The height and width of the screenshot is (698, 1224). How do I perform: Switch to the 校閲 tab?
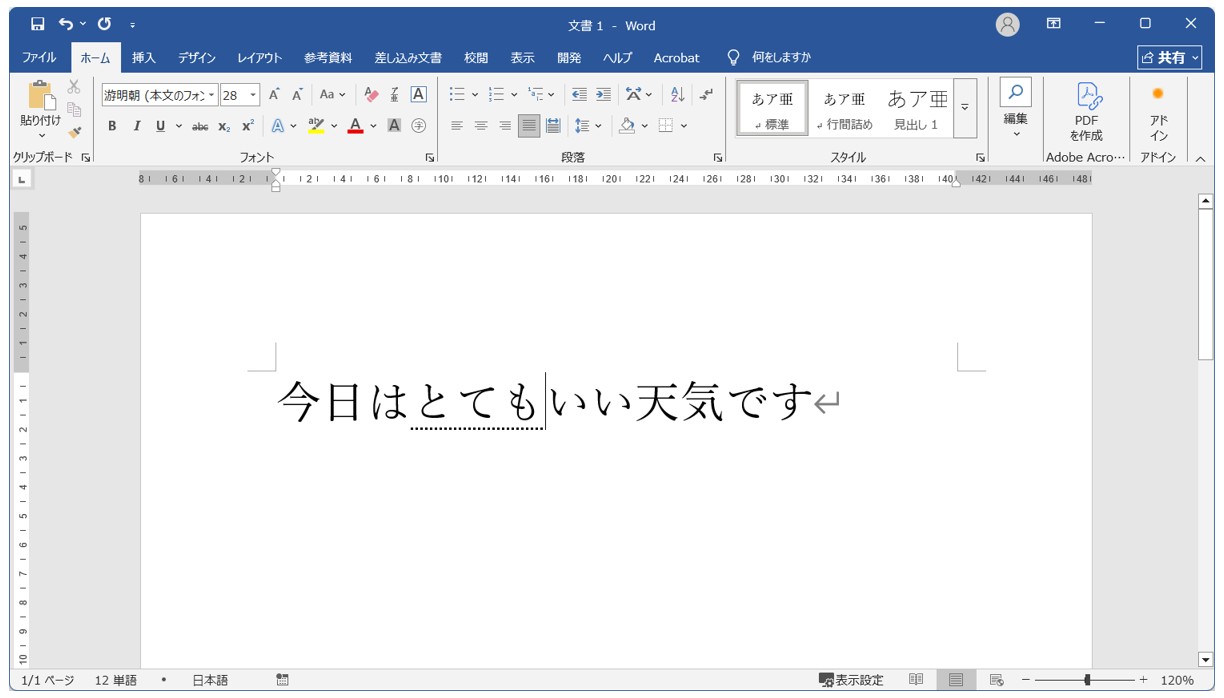[x=476, y=58]
